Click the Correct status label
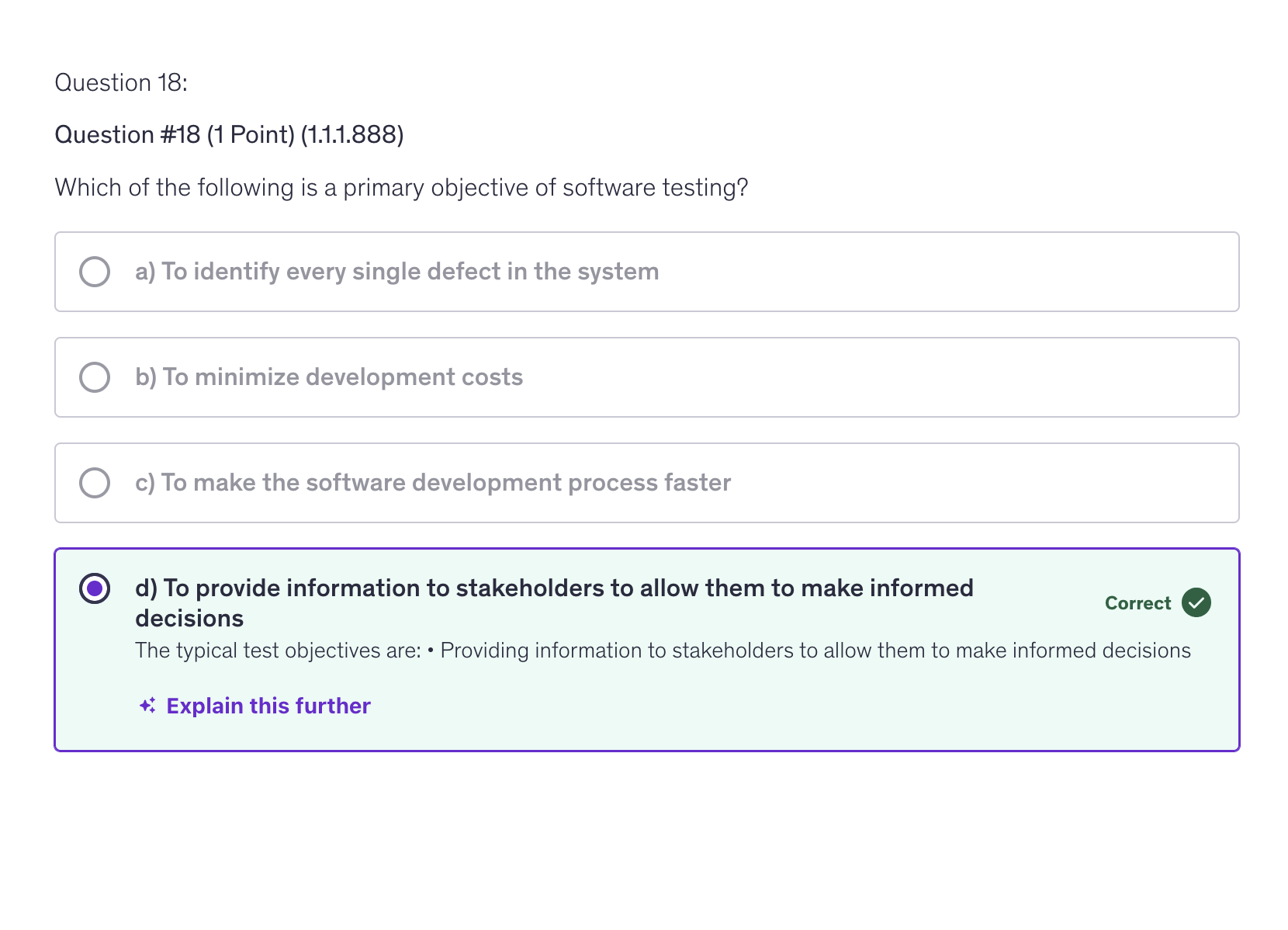 1137,602
